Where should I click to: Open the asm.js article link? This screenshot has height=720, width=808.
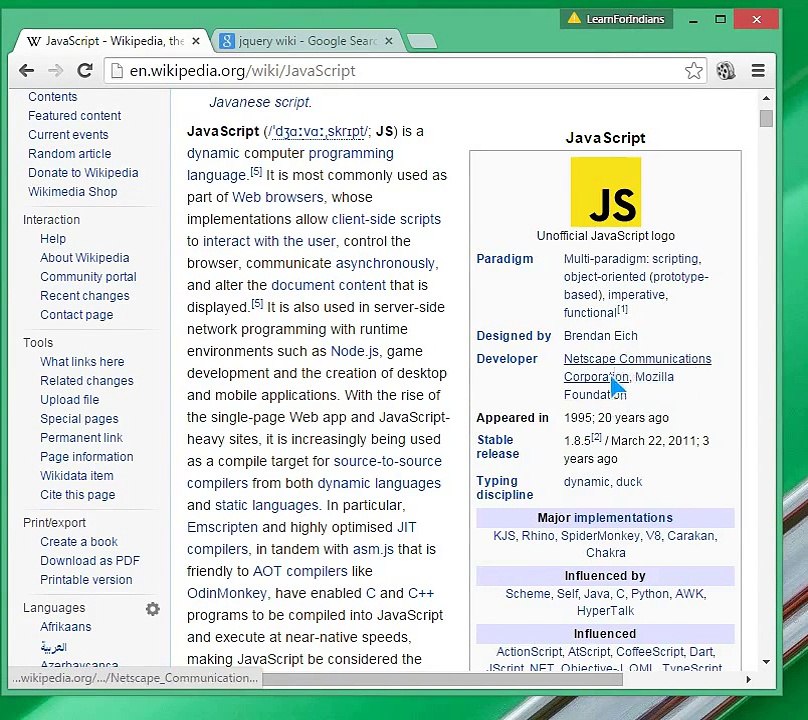pyautogui.click(x=373, y=550)
